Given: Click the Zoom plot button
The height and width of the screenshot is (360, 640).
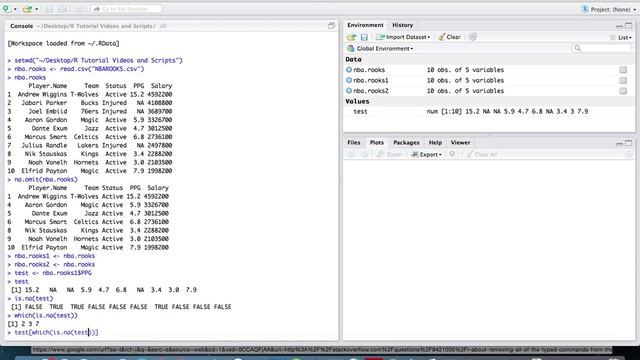Looking at the screenshot, I should (x=389, y=154).
